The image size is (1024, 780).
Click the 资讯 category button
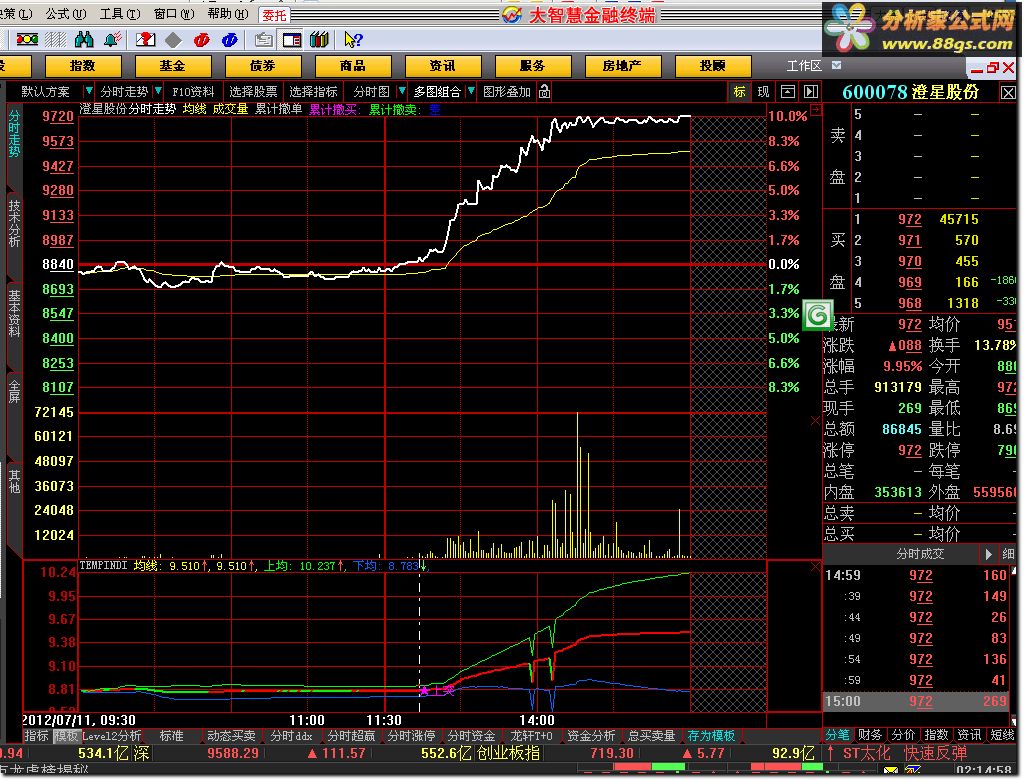443,66
